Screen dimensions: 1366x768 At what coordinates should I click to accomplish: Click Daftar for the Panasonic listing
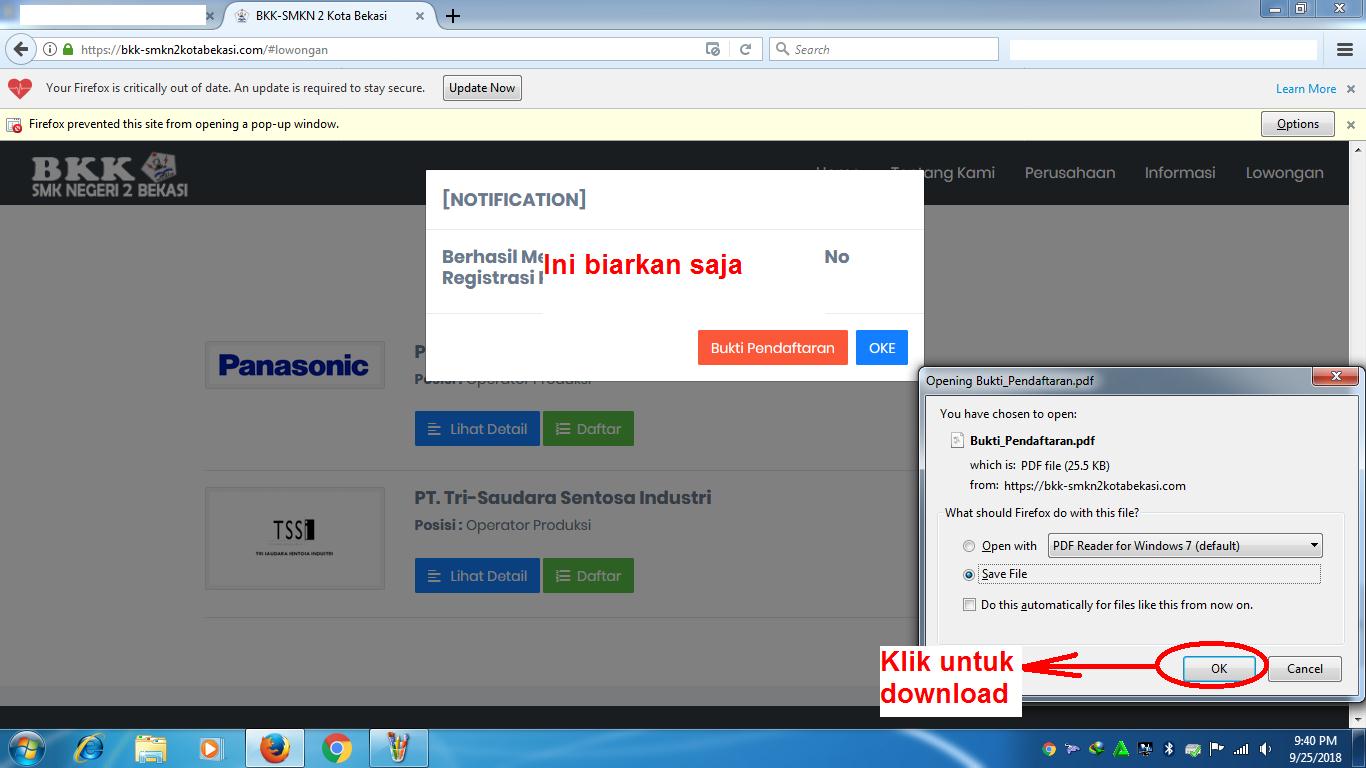[588, 429]
